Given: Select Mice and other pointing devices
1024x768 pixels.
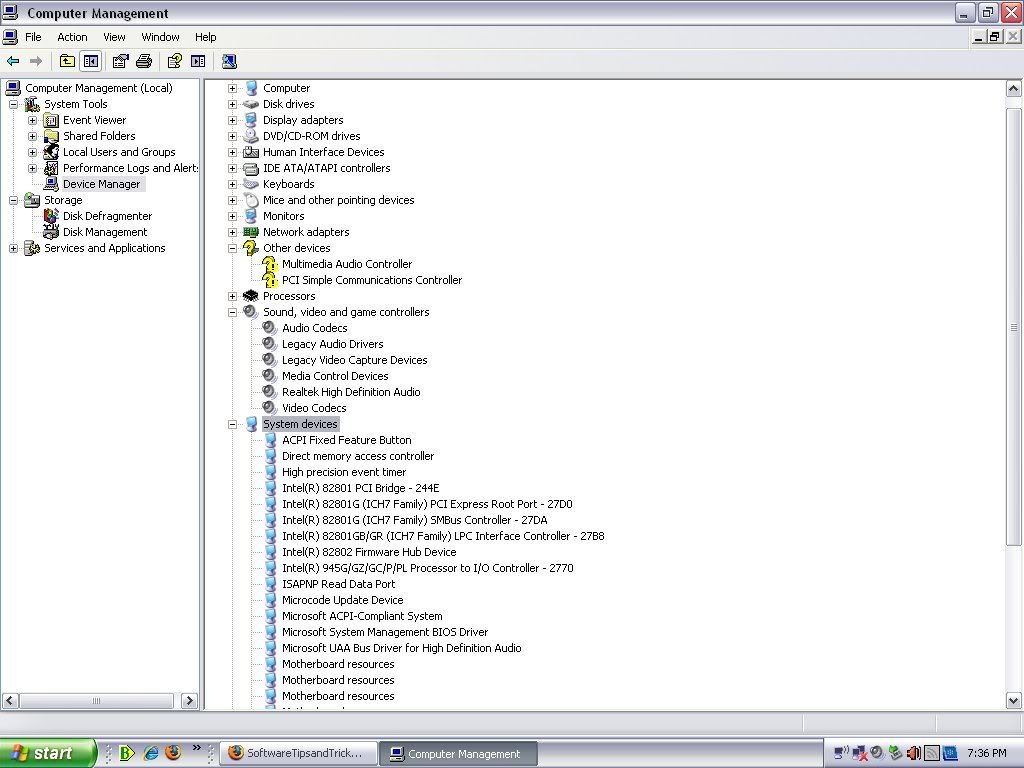Looking at the screenshot, I should [338, 200].
